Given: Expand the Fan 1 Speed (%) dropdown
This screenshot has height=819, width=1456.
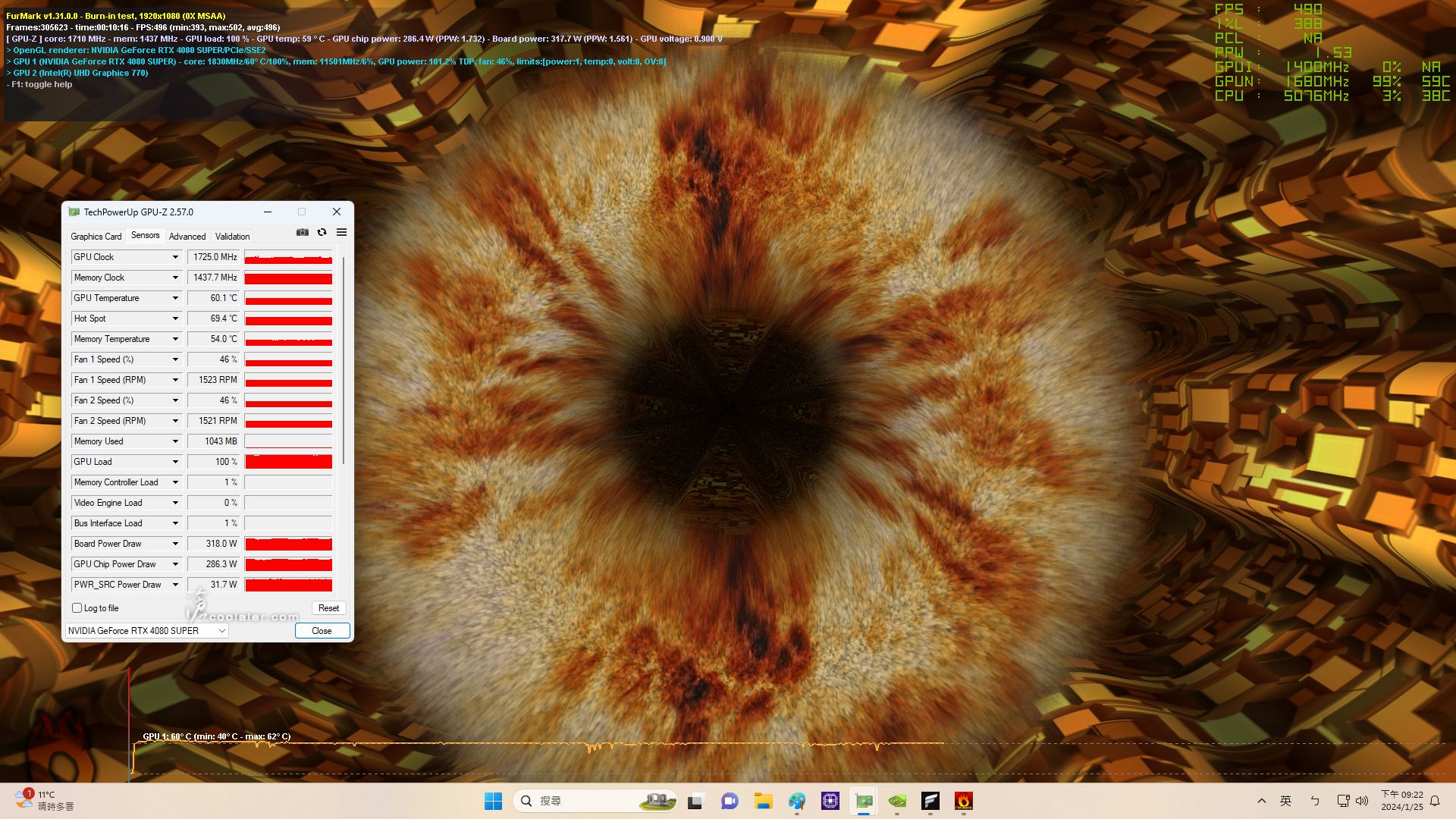Looking at the screenshot, I should tap(175, 359).
